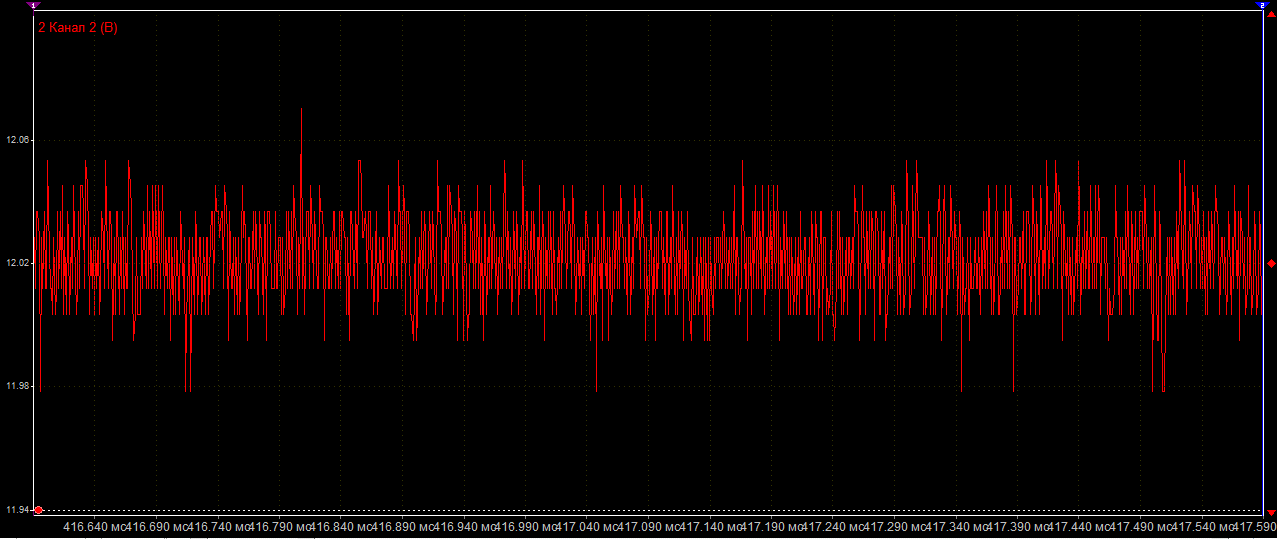Image resolution: width=1277 pixels, height=539 pixels.
Task: Click the white dashed line at 11.94
Action: coord(650,510)
